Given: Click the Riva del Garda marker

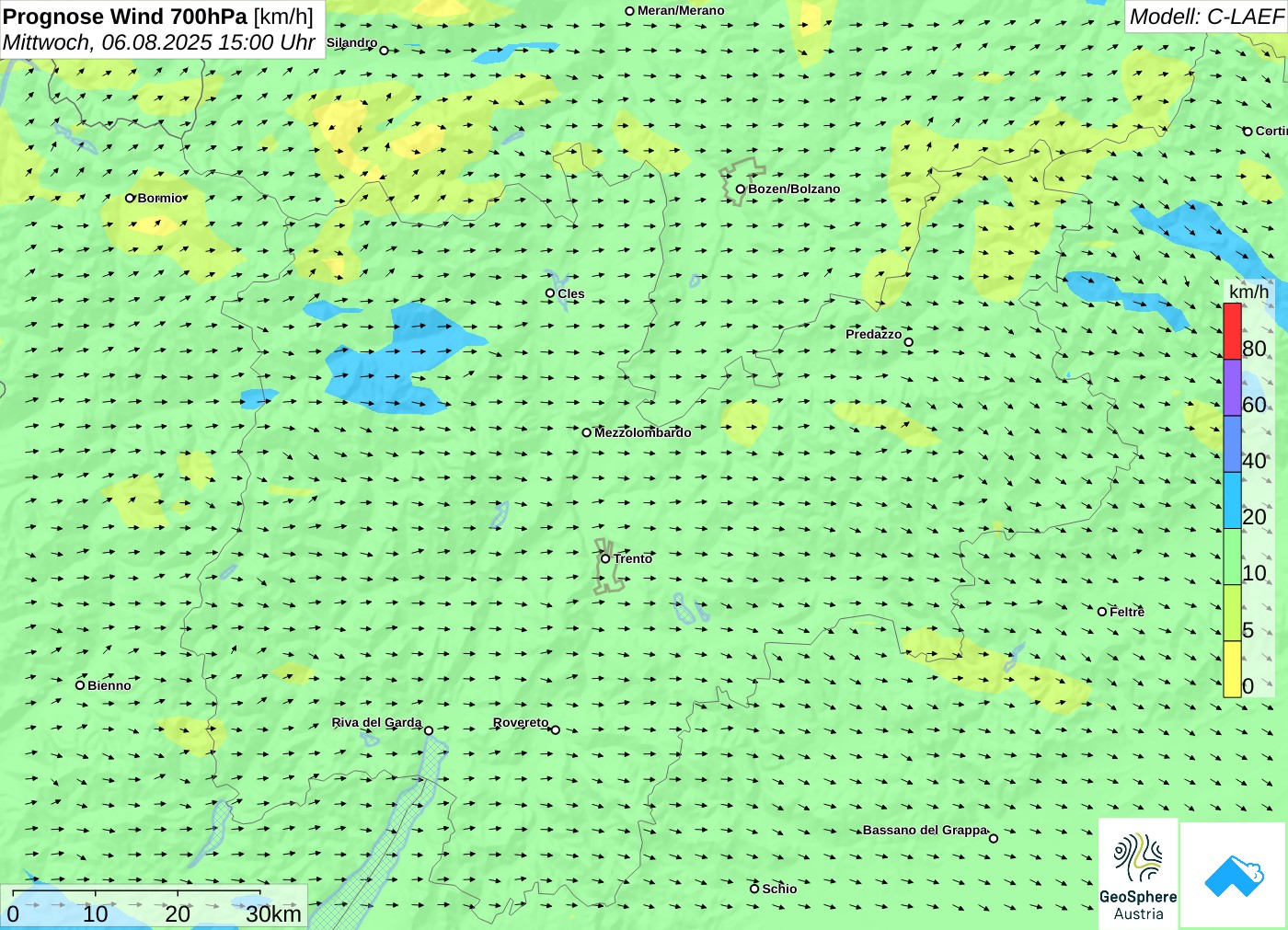Looking at the screenshot, I should [x=428, y=730].
